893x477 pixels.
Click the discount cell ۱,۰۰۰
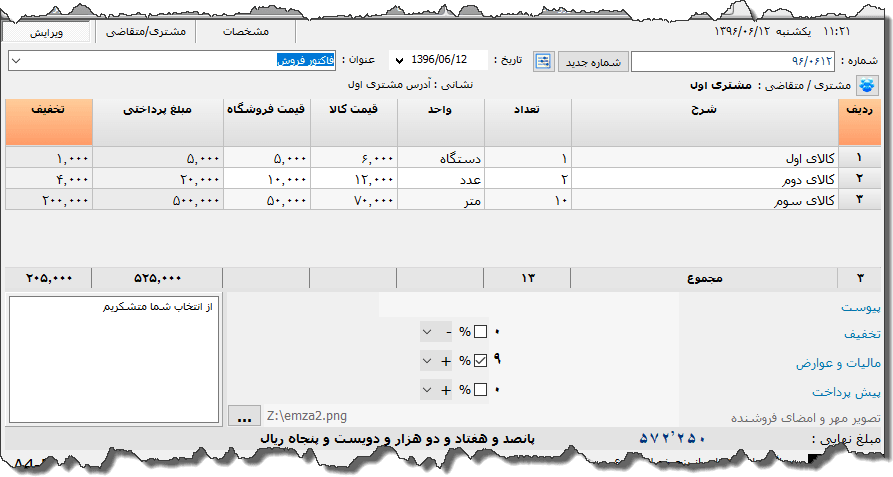click(x=48, y=158)
